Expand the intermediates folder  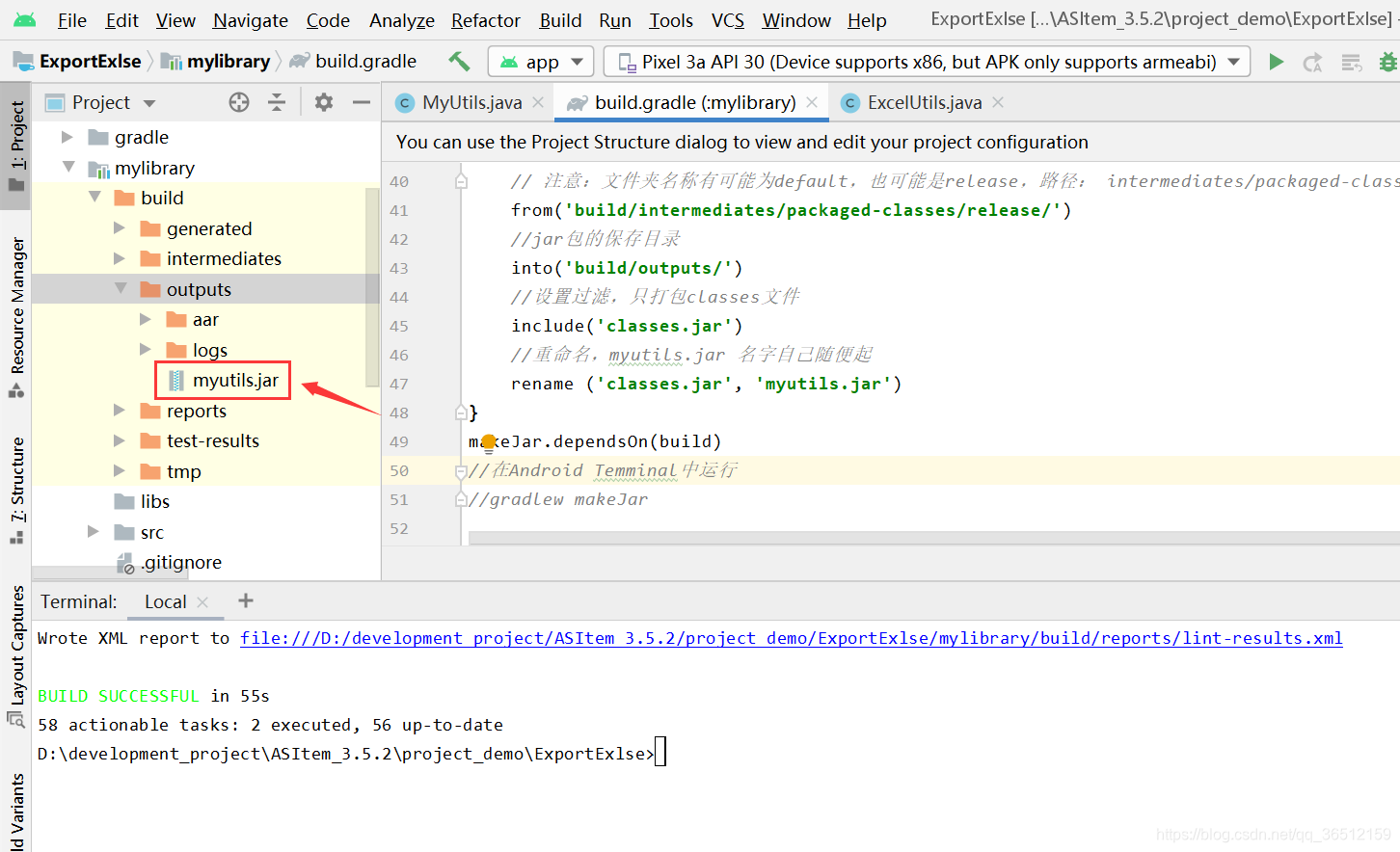120,258
